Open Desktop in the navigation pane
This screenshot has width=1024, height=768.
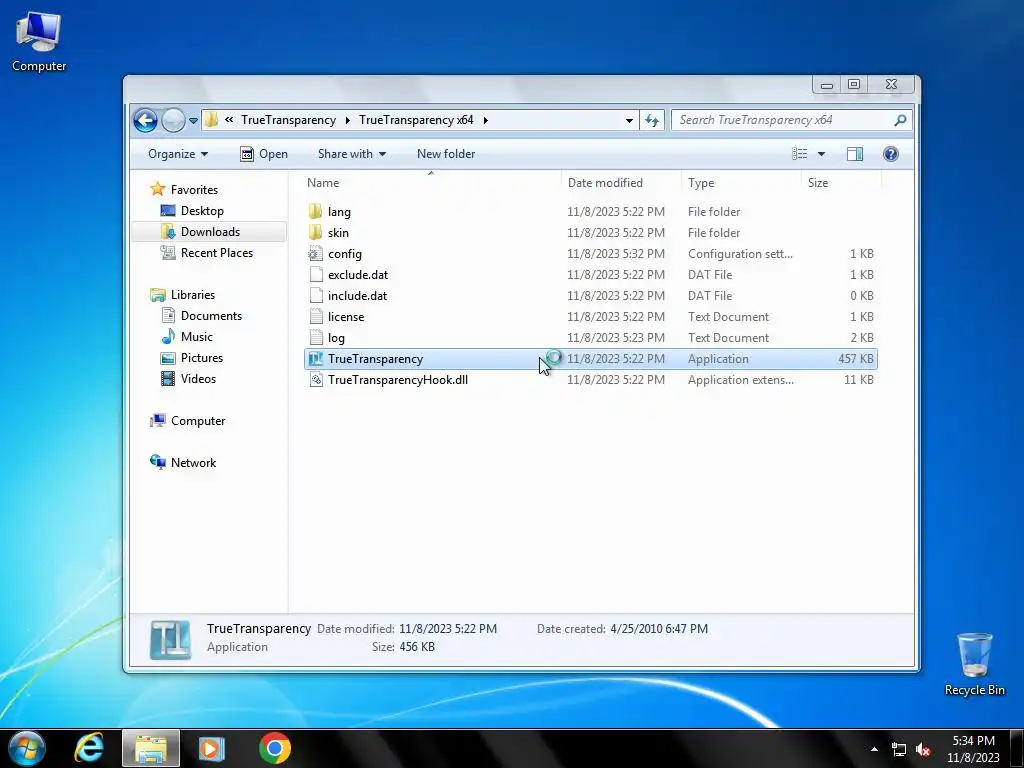pyautogui.click(x=202, y=211)
